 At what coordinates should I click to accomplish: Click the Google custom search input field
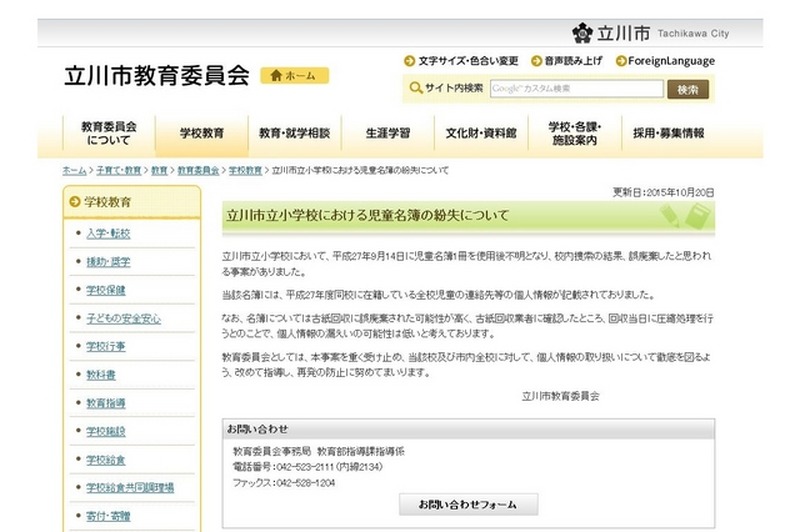576,89
